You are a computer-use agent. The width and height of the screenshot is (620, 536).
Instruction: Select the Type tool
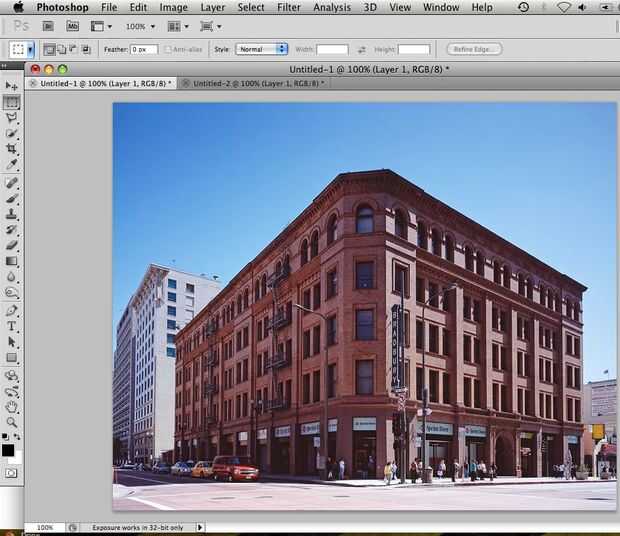pyautogui.click(x=11, y=326)
